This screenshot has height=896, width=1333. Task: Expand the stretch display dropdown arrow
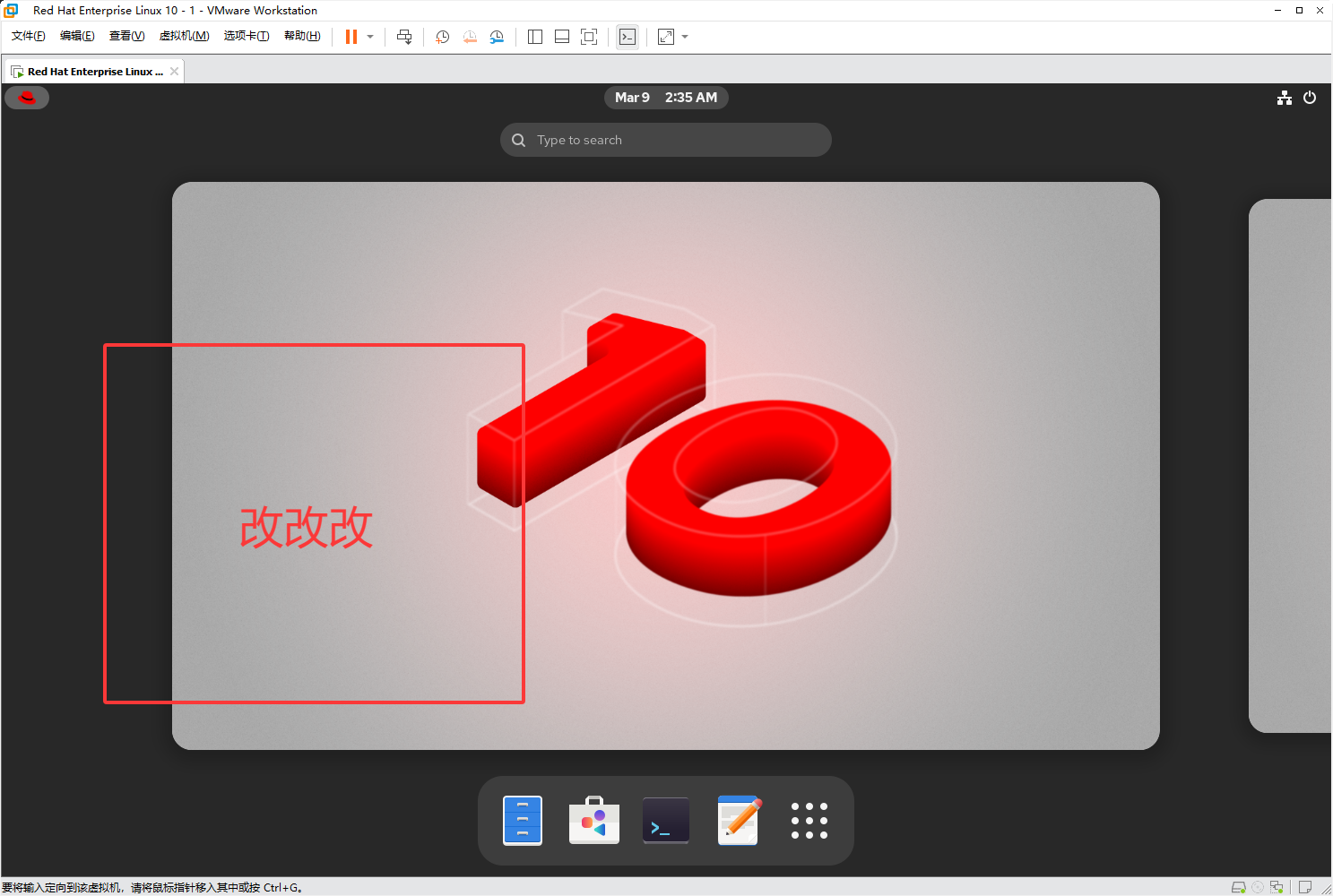pyautogui.click(x=685, y=37)
